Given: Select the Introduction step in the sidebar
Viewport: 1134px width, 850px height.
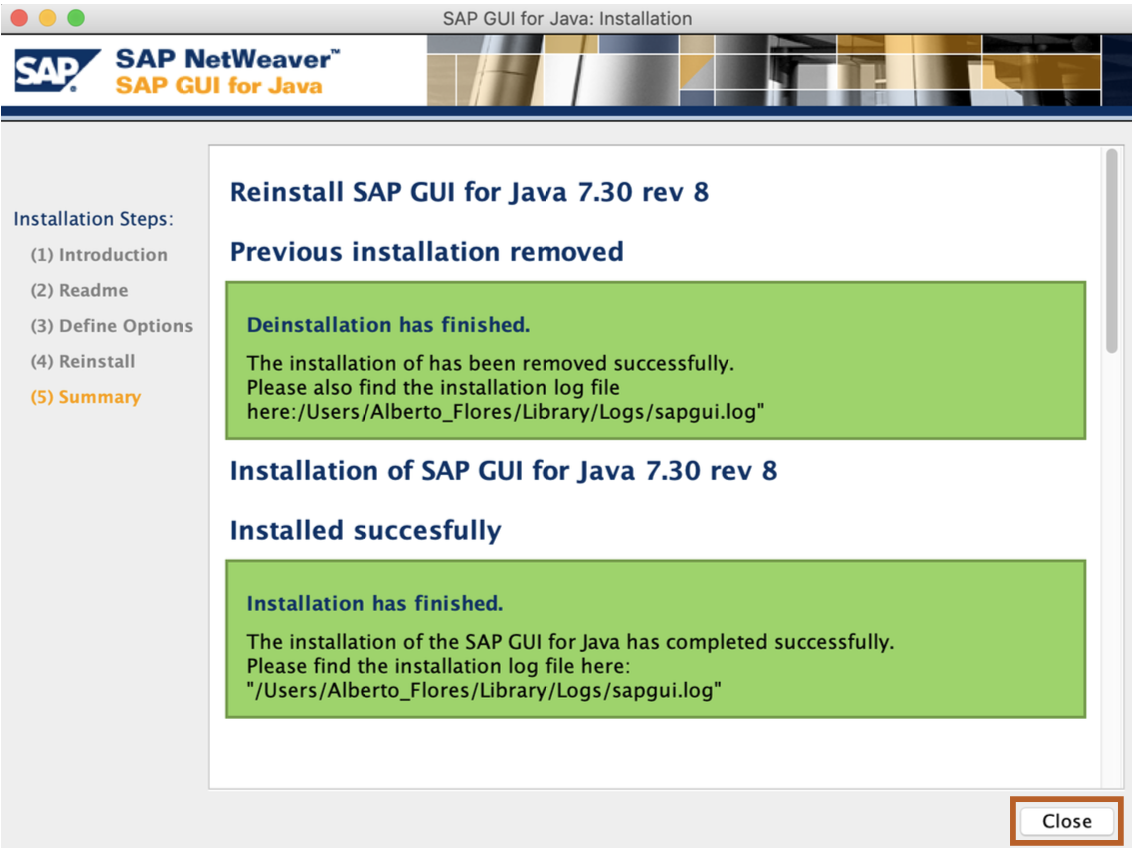Looking at the screenshot, I should tap(99, 255).
